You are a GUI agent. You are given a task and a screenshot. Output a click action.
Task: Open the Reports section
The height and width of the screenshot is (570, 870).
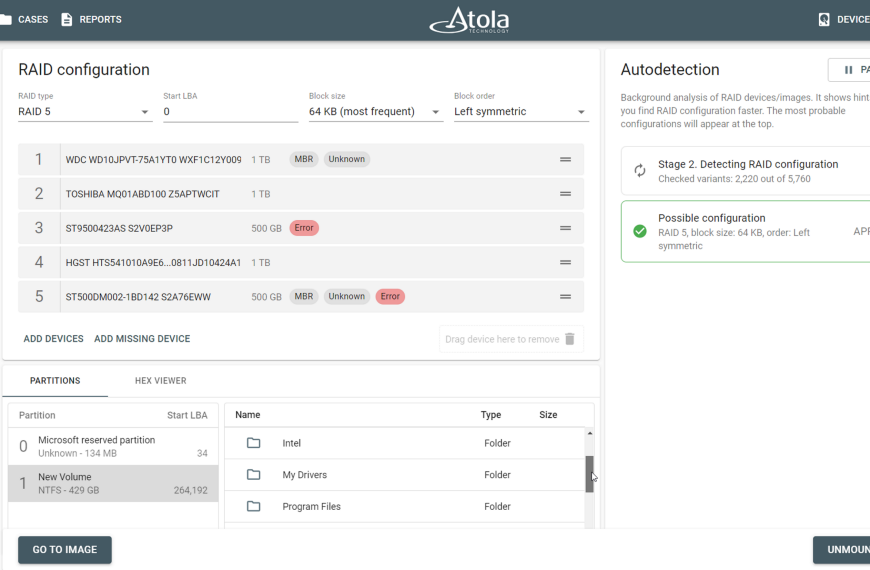click(x=91, y=19)
